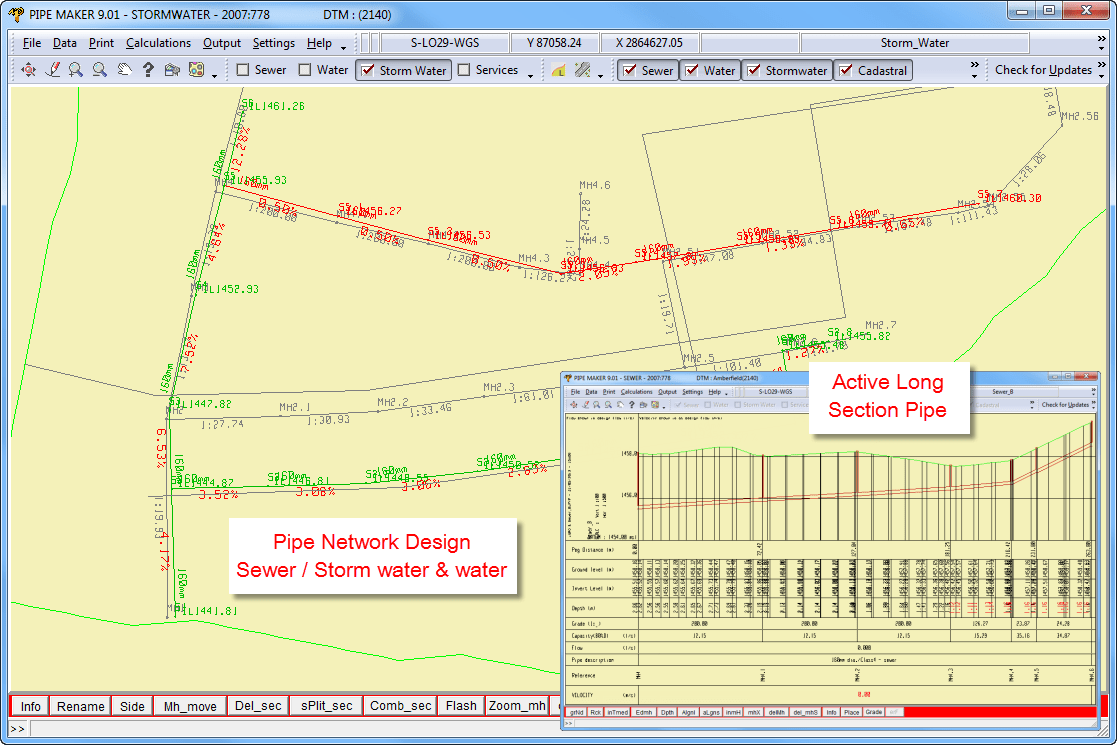Click palette icon in Sewer long section window
Viewport: 1117px width, 745px height.
[655, 405]
